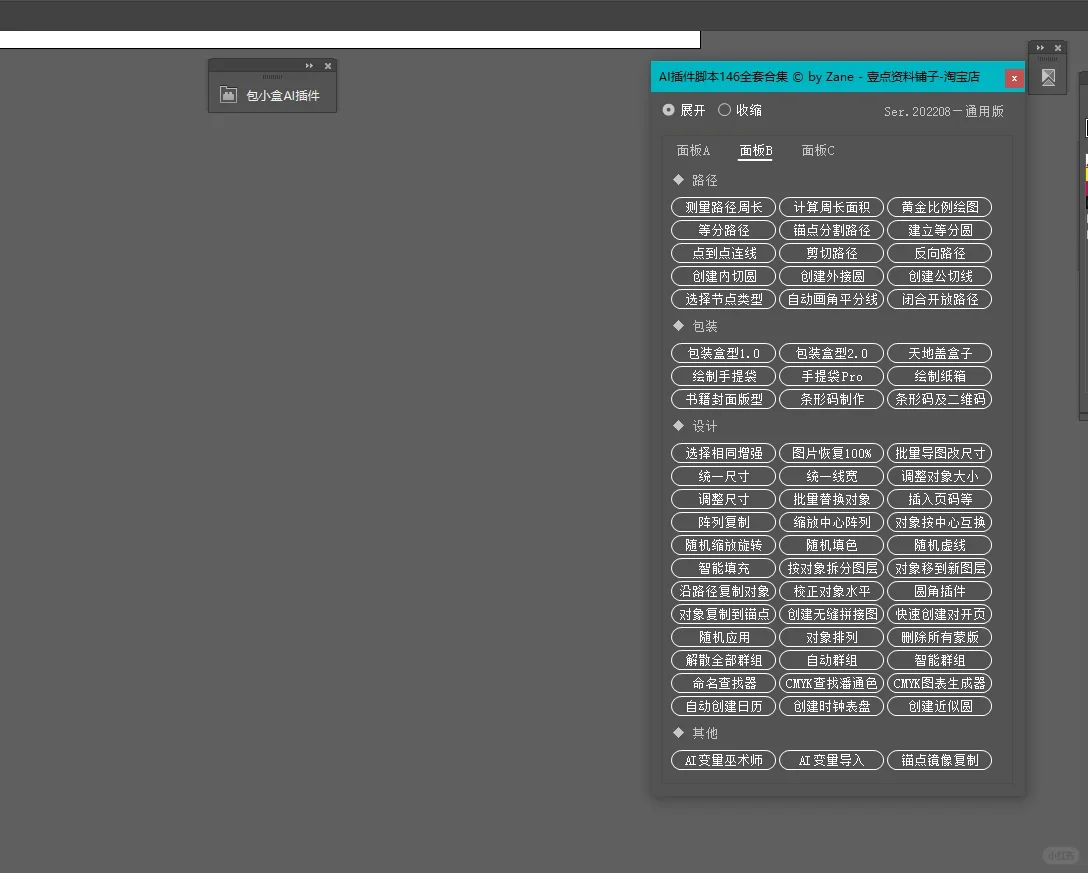Click the 计算周长面积 button
The height and width of the screenshot is (873, 1088).
pos(831,207)
